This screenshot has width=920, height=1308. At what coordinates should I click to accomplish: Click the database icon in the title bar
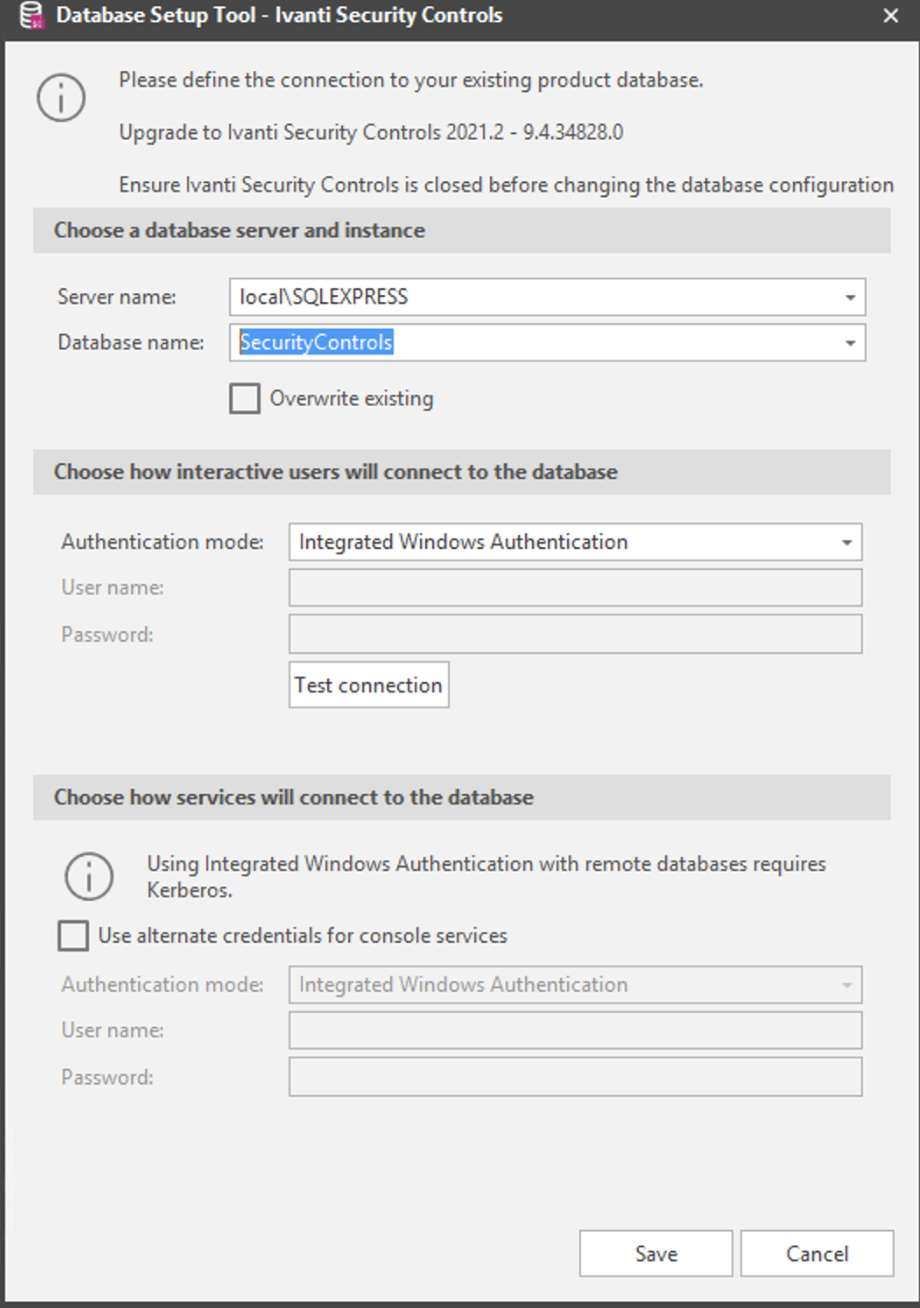pyautogui.click(x=33, y=15)
